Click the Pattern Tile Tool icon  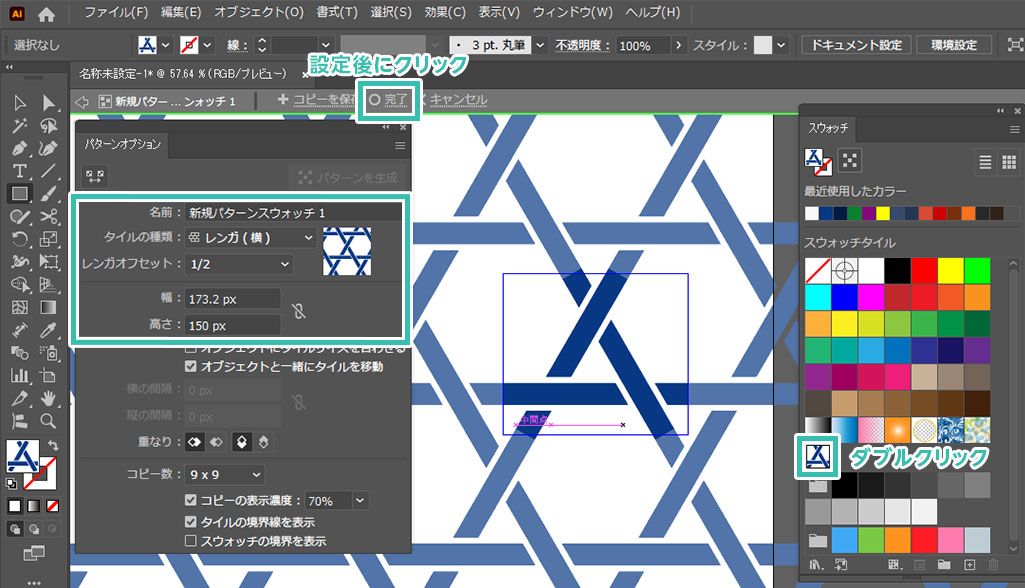click(x=97, y=176)
